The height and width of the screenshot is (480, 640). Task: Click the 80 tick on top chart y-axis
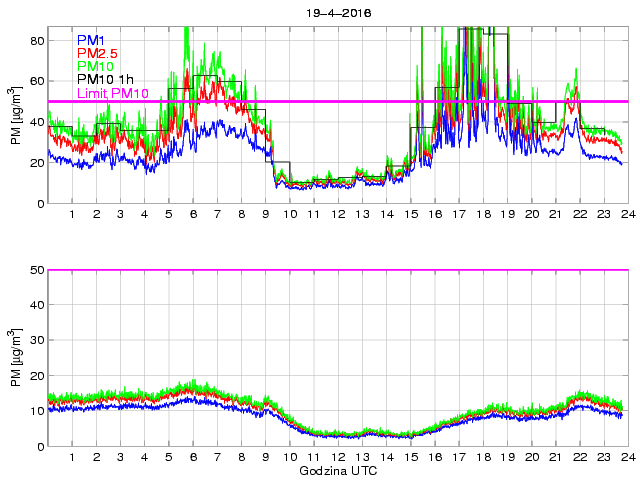point(35,40)
